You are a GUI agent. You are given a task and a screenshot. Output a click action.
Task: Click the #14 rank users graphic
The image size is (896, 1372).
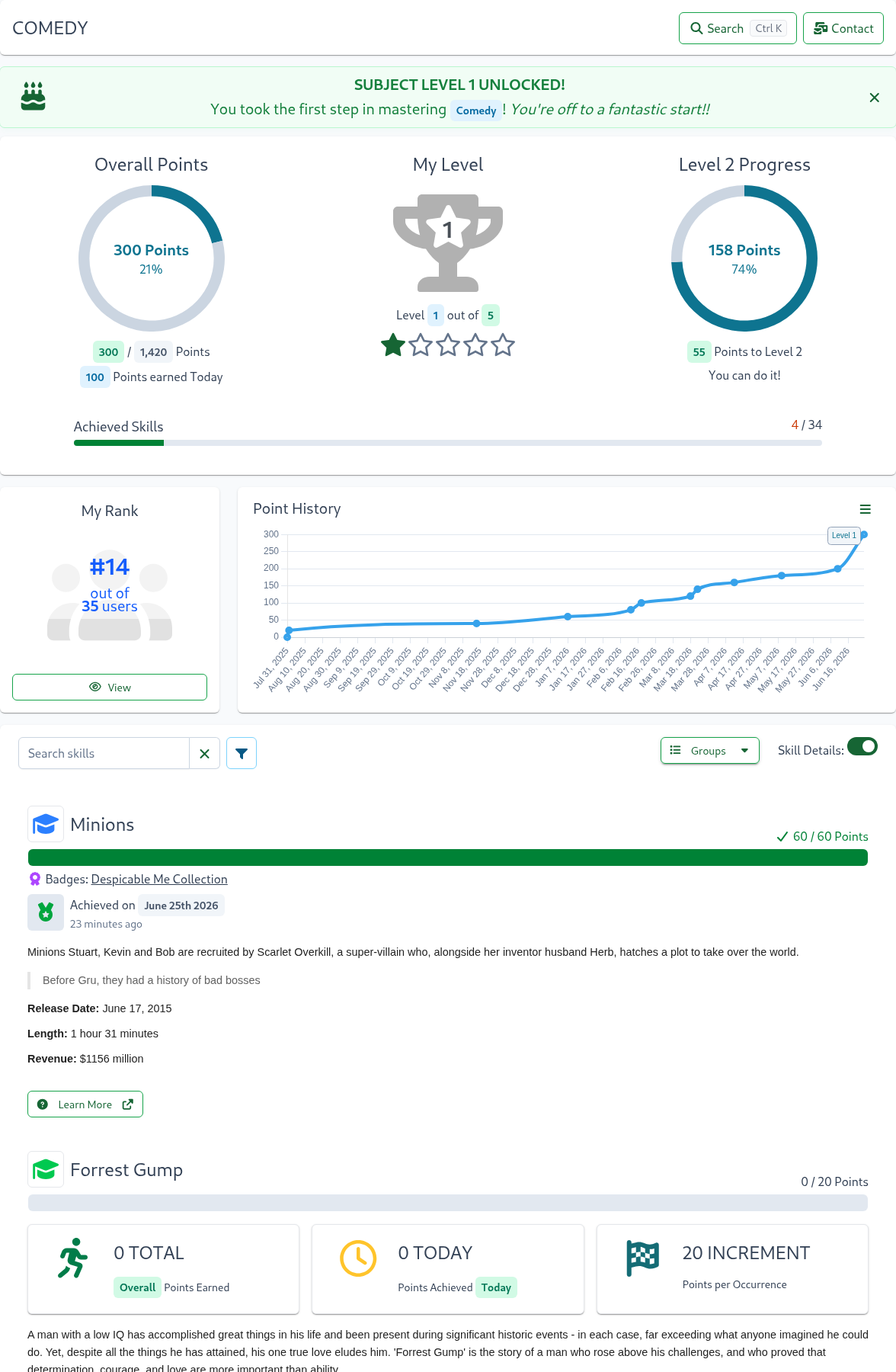click(110, 595)
